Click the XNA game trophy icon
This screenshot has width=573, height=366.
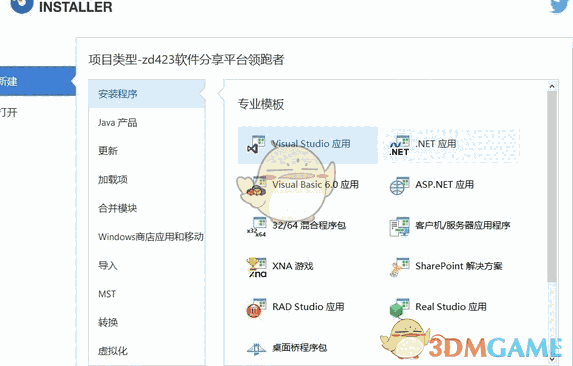[x=257, y=267]
